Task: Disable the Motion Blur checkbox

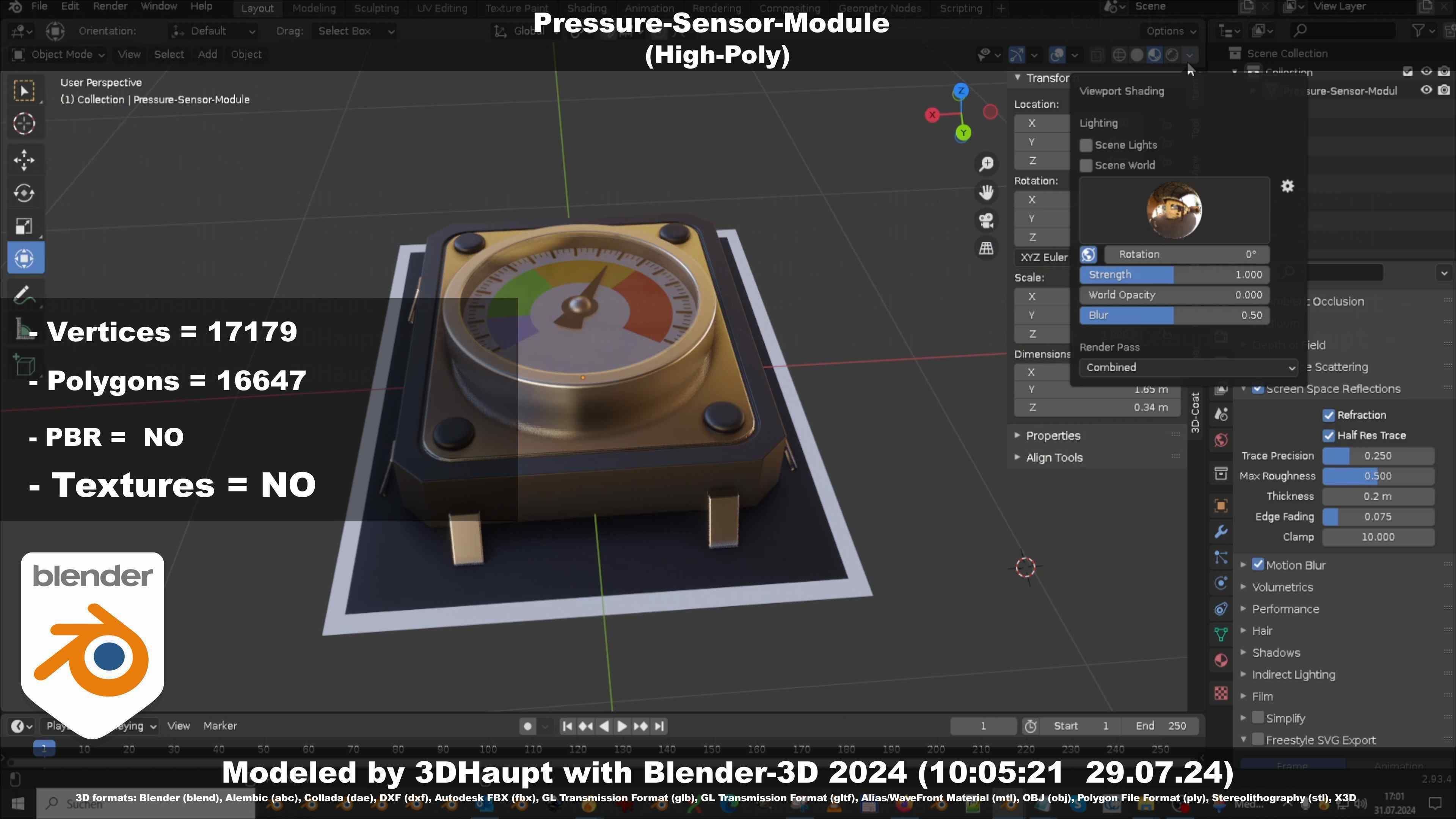Action: click(1258, 565)
